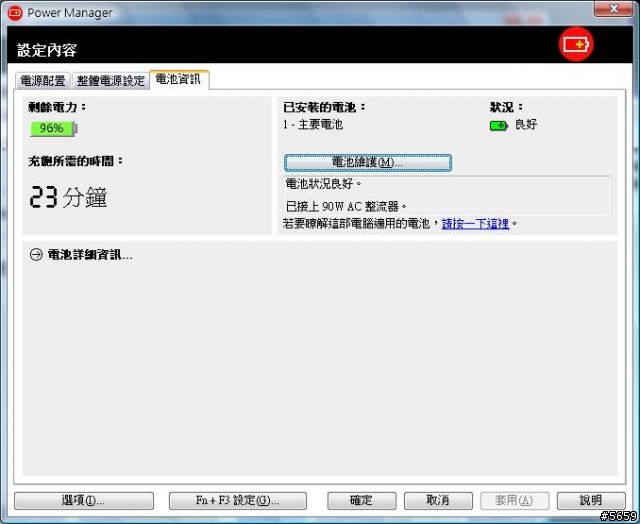
Task: Expand 電池詳細資訊 arrow icon
Action: point(36,255)
